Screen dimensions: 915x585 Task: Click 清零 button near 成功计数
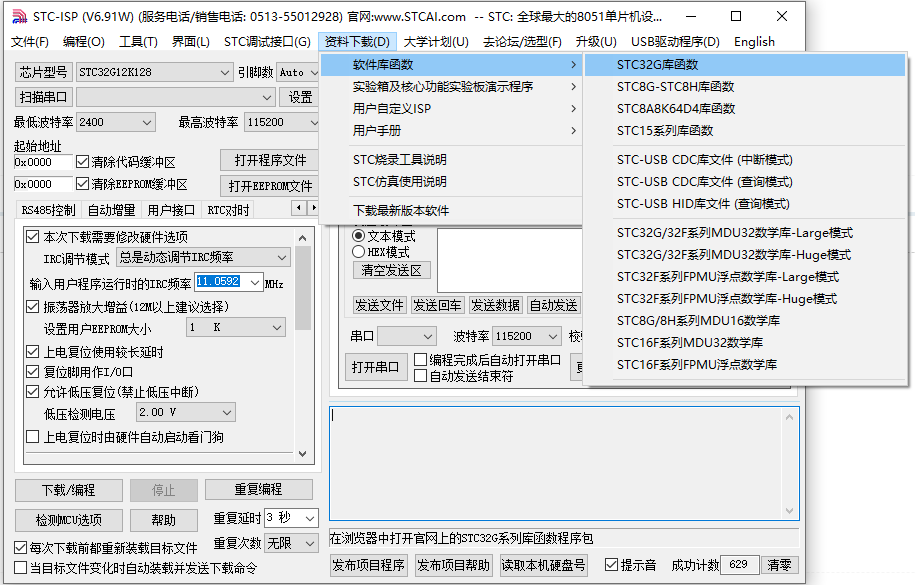(x=780, y=565)
